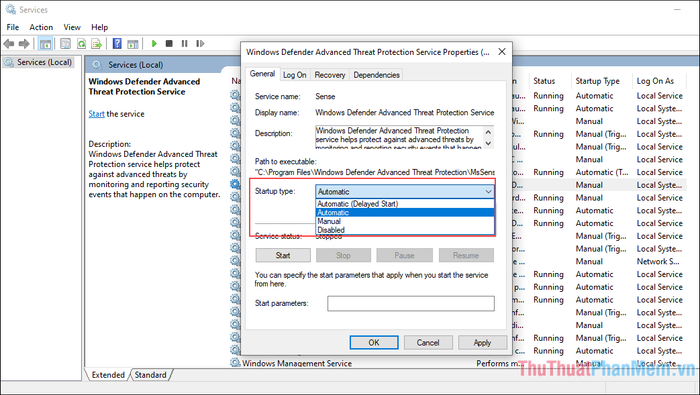Select Services (Local) in the console tree
Screen dimensions: 700x395
coord(44,62)
